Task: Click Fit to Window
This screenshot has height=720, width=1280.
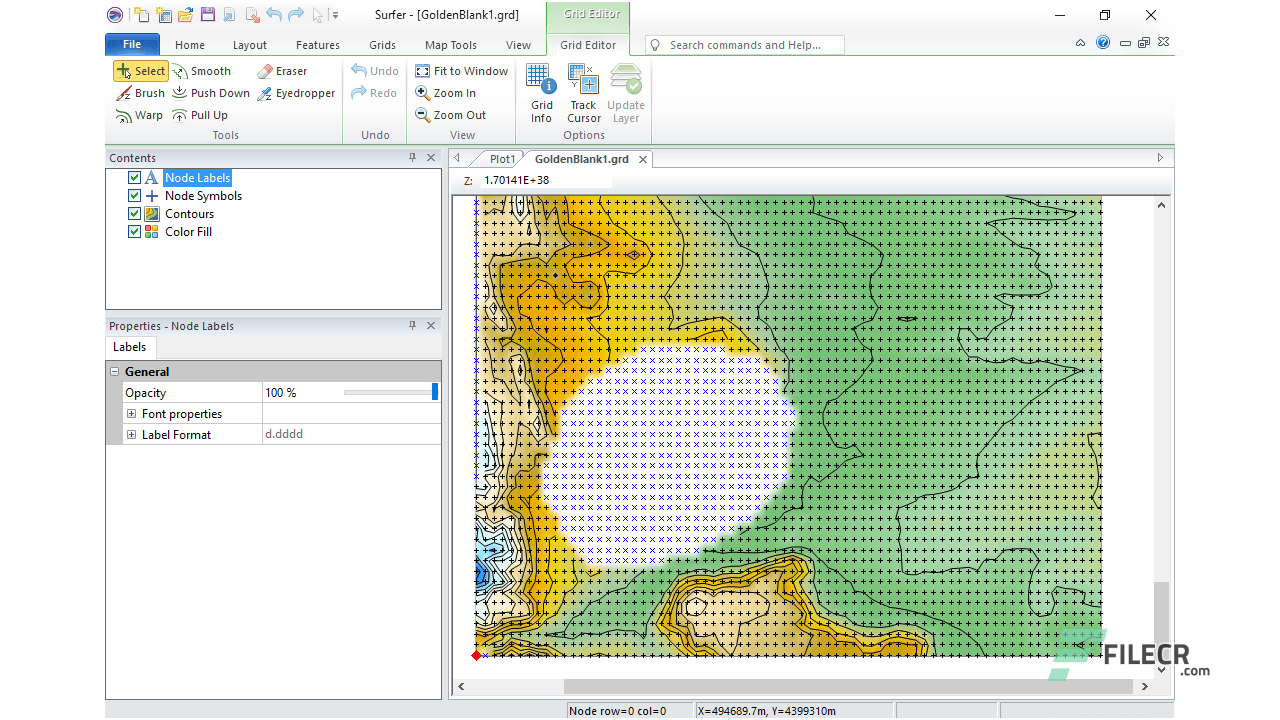Action: pyautogui.click(x=461, y=71)
